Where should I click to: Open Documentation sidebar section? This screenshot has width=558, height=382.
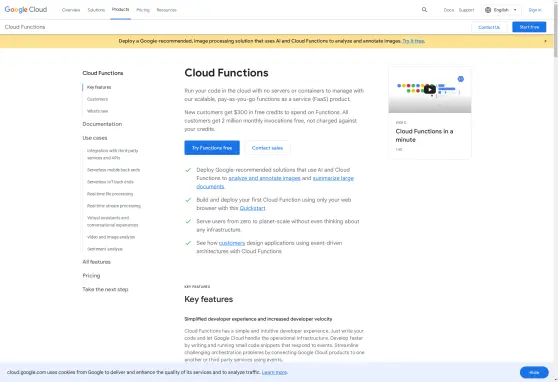point(102,124)
